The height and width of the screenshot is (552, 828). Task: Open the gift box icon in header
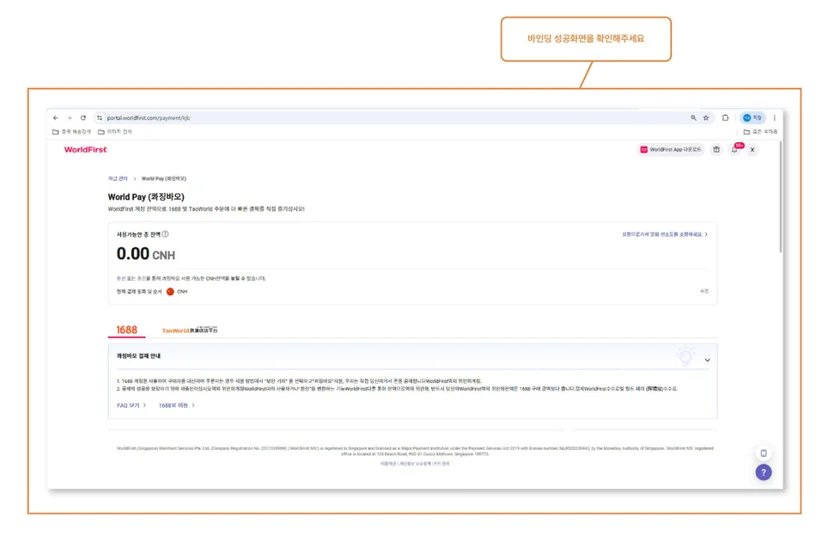click(716, 149)
